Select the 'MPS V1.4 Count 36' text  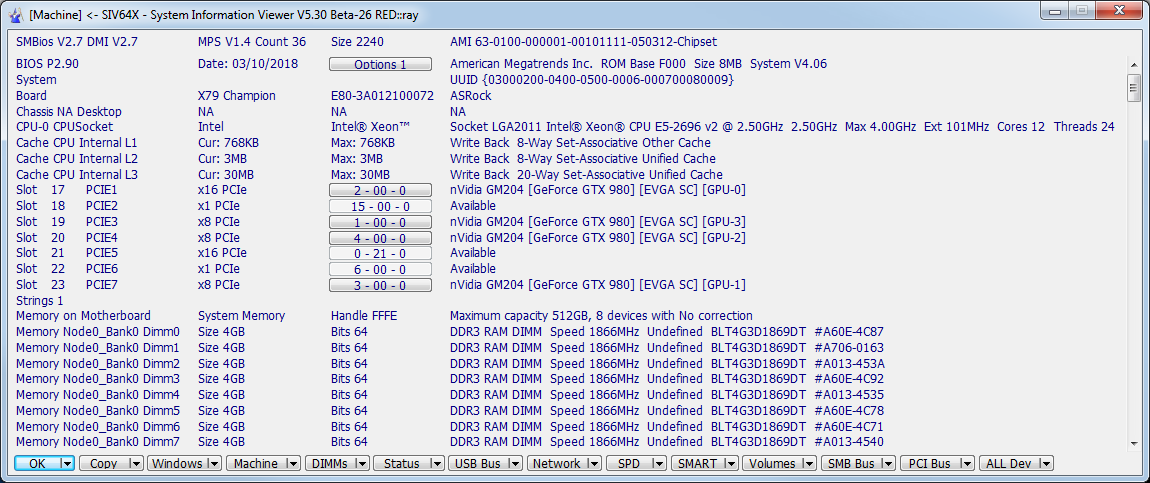point(252,42)
